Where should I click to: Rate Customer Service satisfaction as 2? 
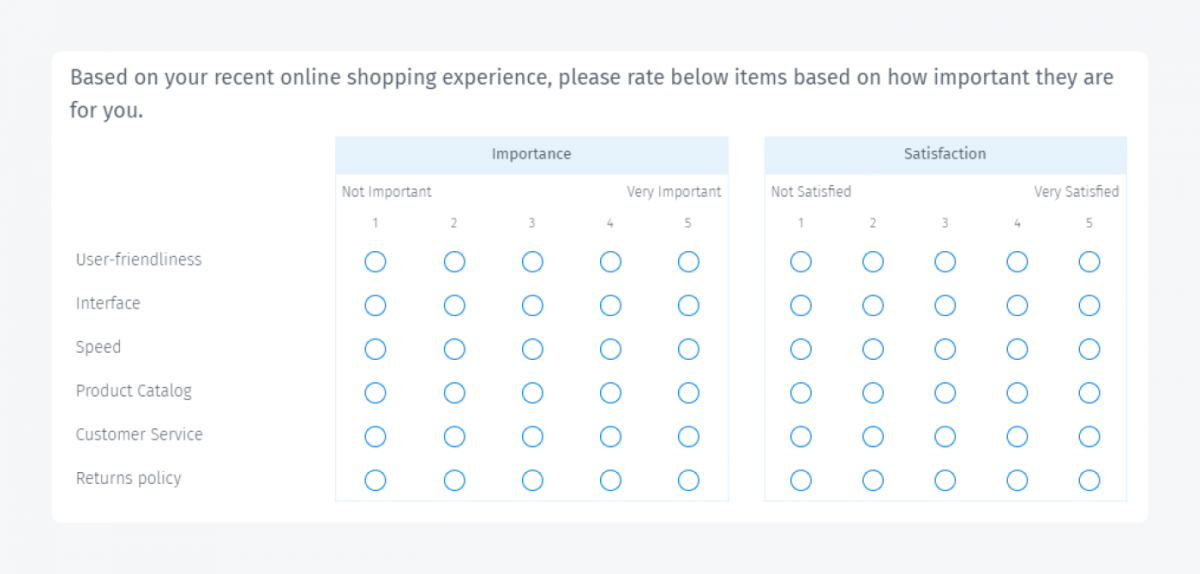click(x=873, y=436)
